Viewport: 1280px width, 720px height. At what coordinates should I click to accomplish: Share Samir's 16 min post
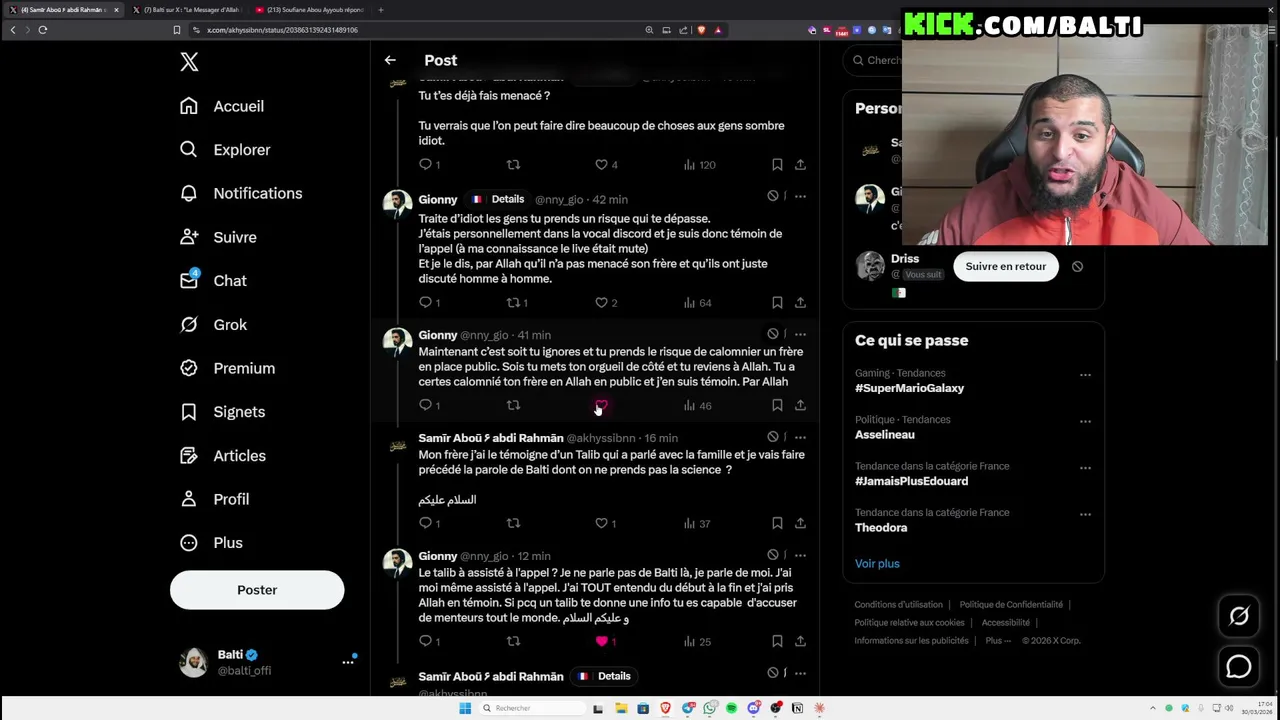coord(800,523)
